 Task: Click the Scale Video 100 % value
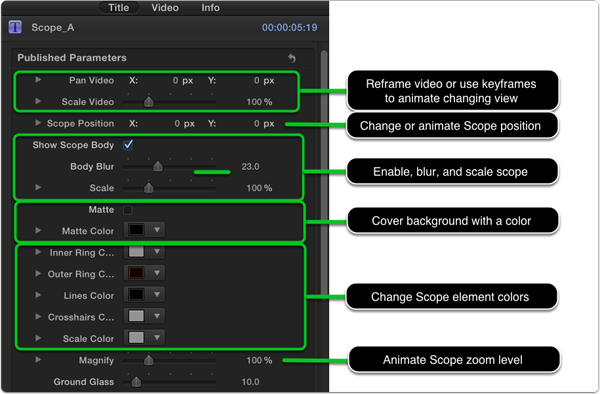coord(259,102)
